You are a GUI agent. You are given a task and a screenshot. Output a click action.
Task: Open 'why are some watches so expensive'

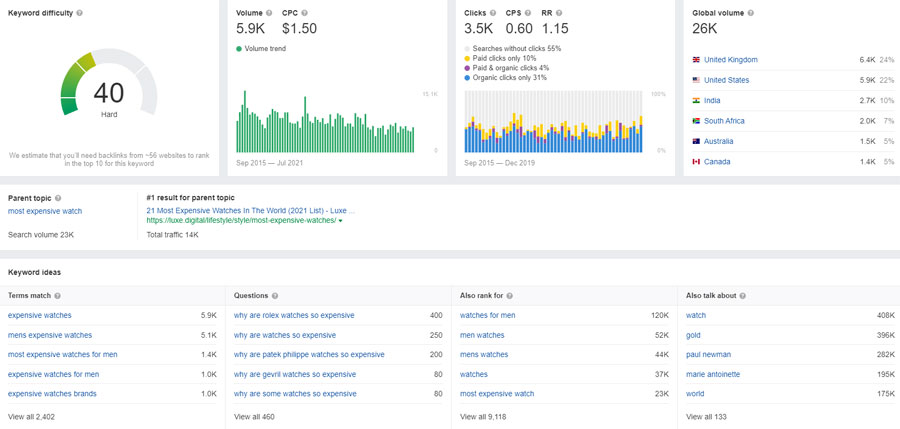[x=295, y=394]
